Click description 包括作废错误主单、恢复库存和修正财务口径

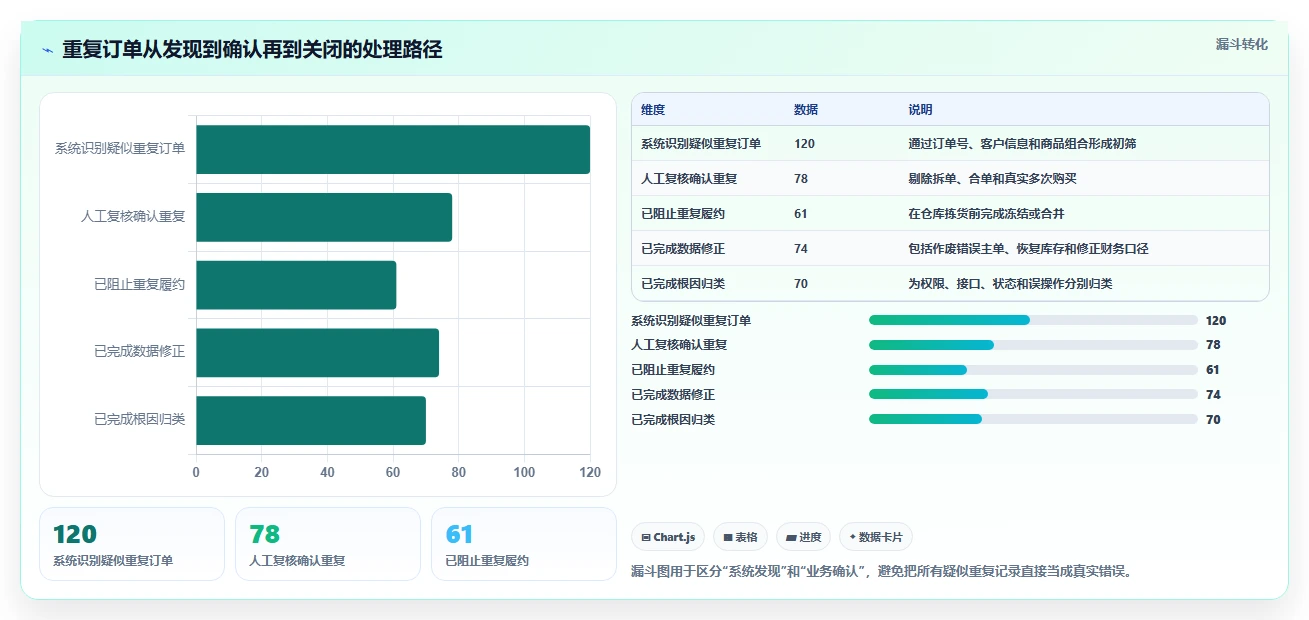click(x=1028, y=249)
